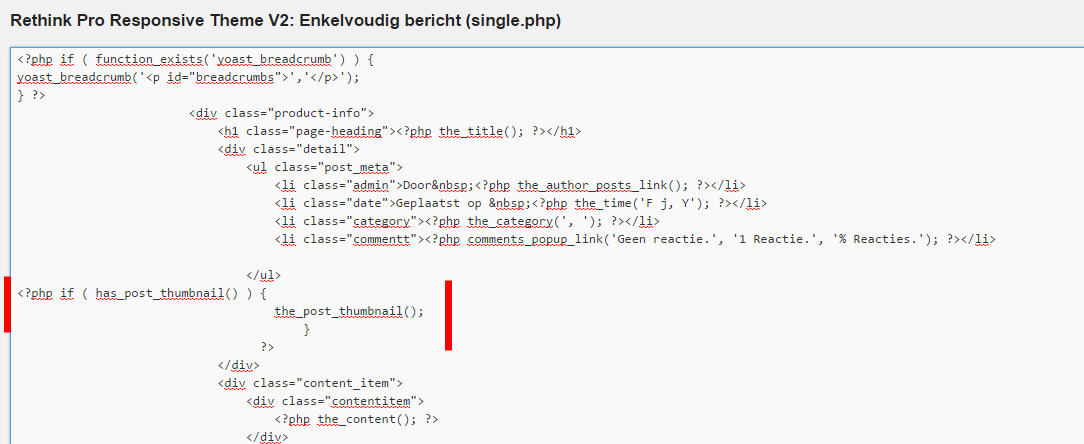This screenshot has height=444, width=1084.
Task: Place cursor on contentitem div line
Action: pyautogui.click(x=335, y=401)
